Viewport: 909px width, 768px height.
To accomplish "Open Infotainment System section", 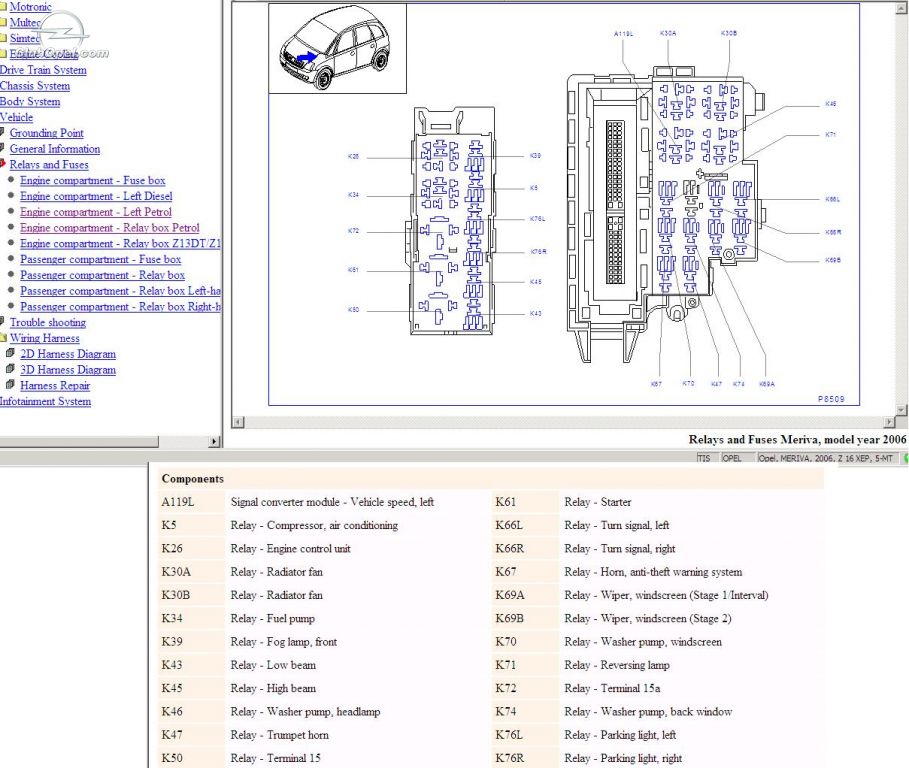I will [45, 401].
